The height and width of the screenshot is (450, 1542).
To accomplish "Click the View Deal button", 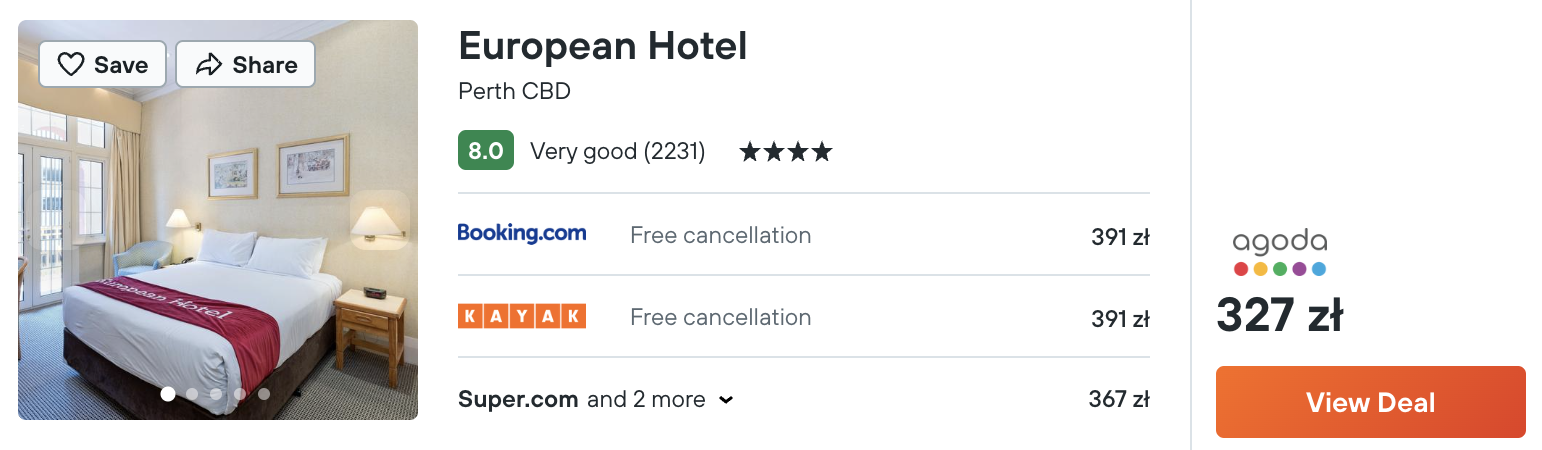I will coord(1370,402).
